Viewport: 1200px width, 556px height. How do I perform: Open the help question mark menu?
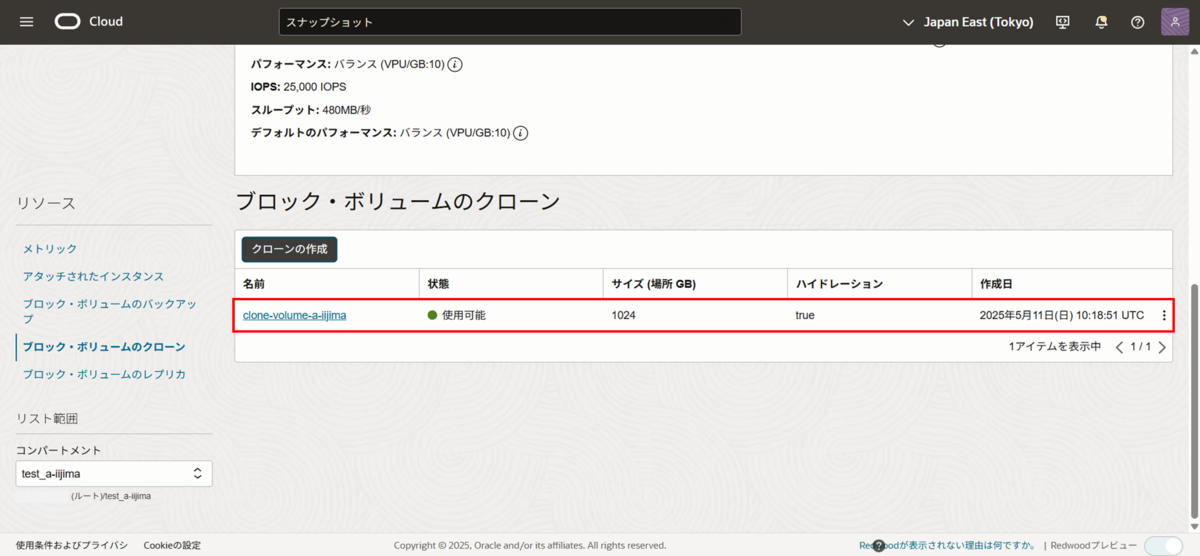pyautogui.click(x=1137, y=22)
